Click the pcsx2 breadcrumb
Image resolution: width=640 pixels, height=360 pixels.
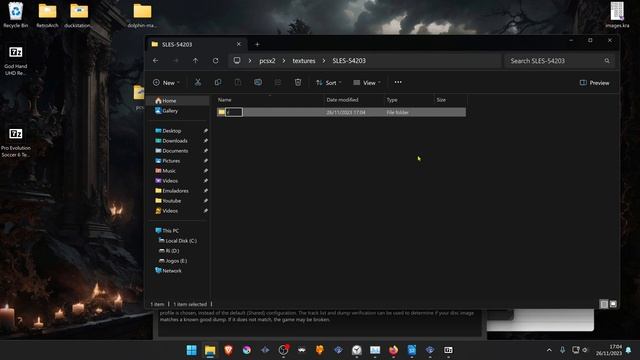(267, 60)
